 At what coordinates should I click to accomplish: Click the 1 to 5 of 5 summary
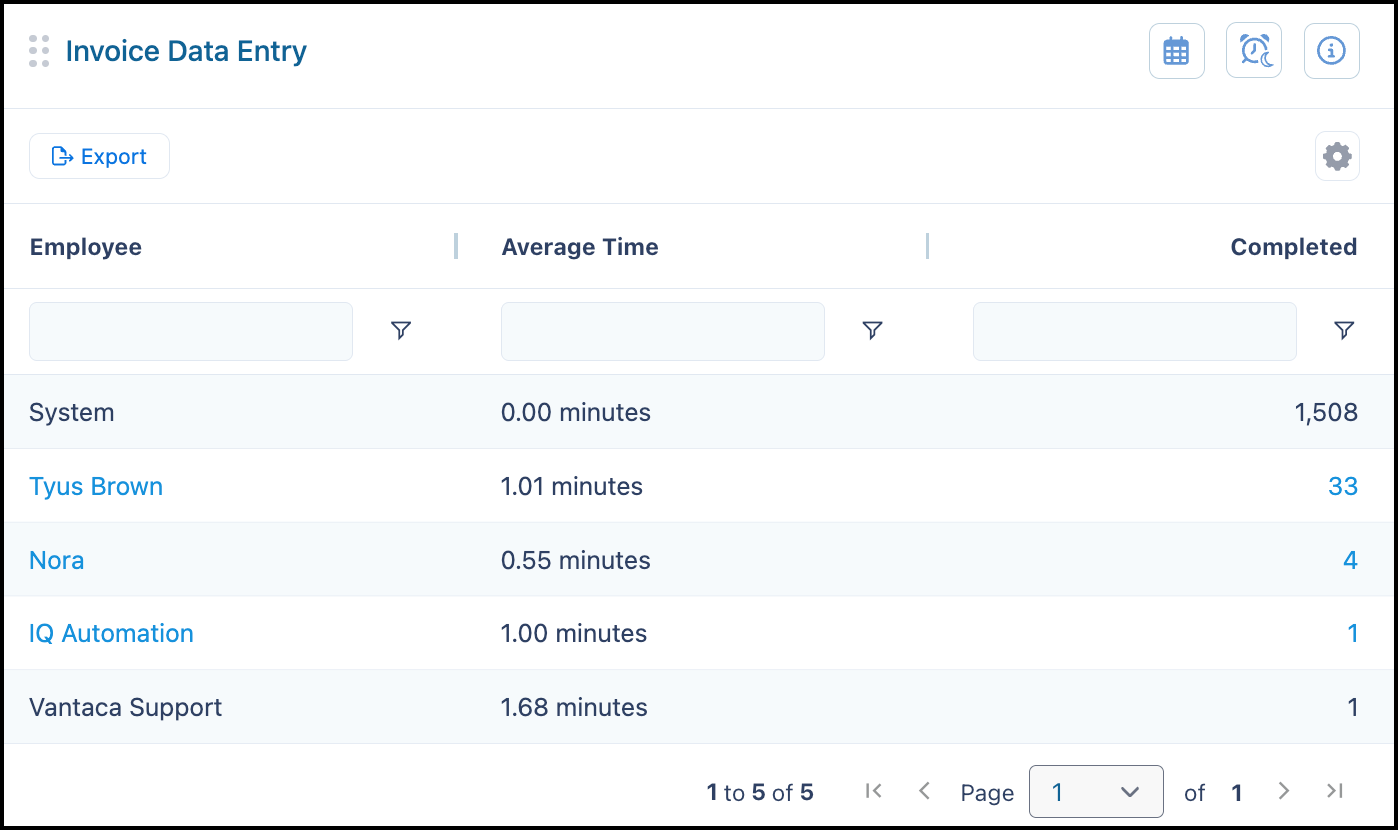tap(760, 793)
